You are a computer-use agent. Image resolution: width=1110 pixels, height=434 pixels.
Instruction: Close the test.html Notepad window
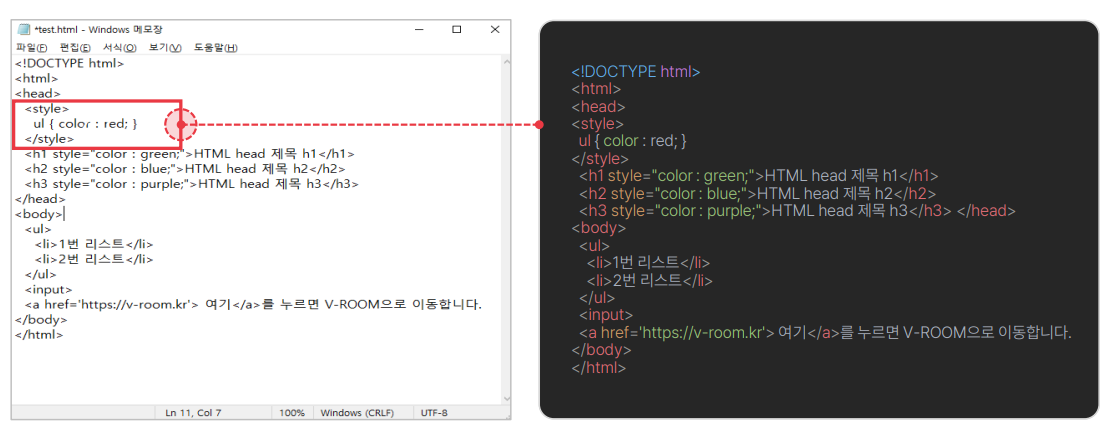(x=495, y=30)
